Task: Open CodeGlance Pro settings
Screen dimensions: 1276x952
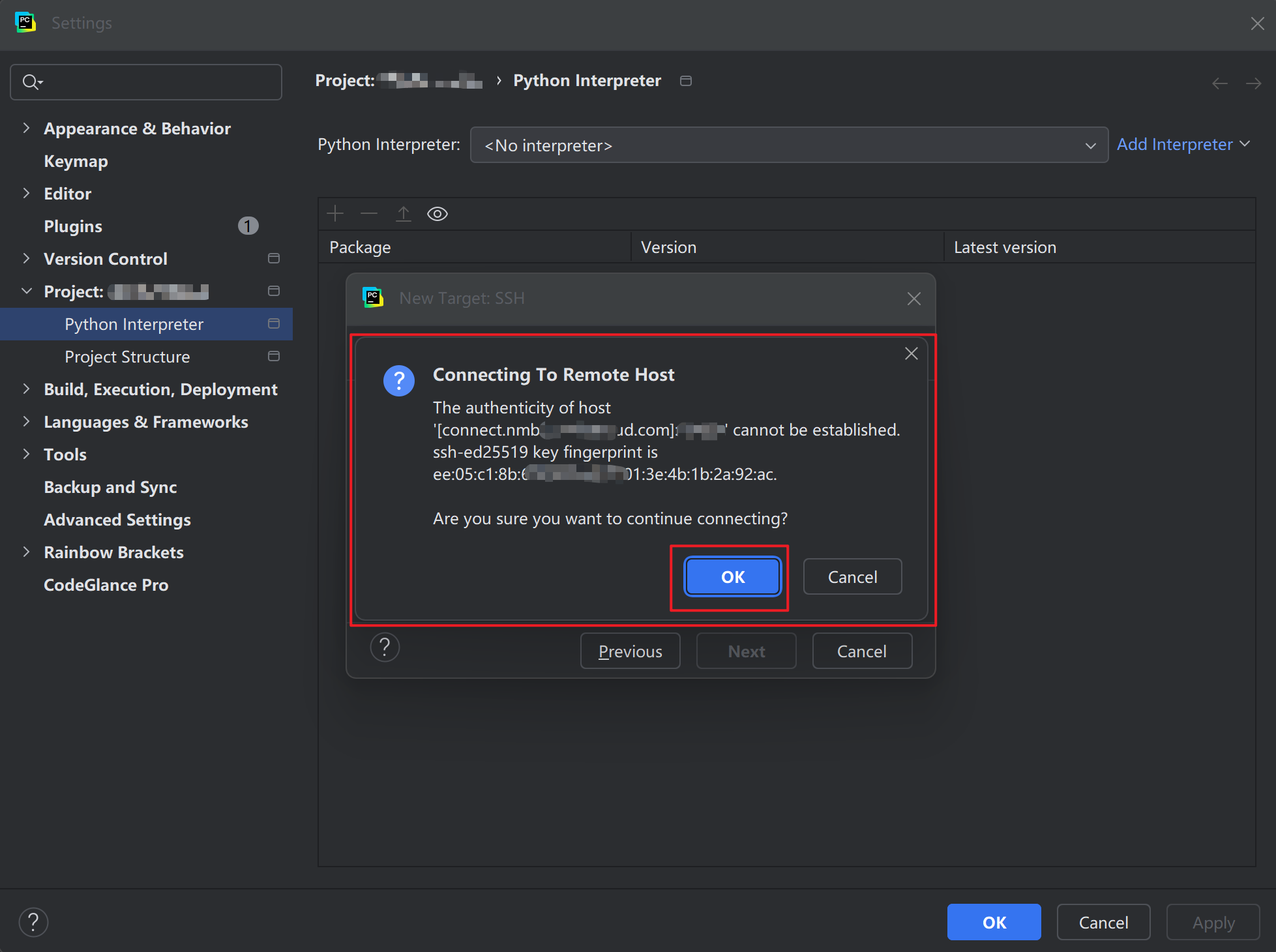Action: tap(106, 585)
